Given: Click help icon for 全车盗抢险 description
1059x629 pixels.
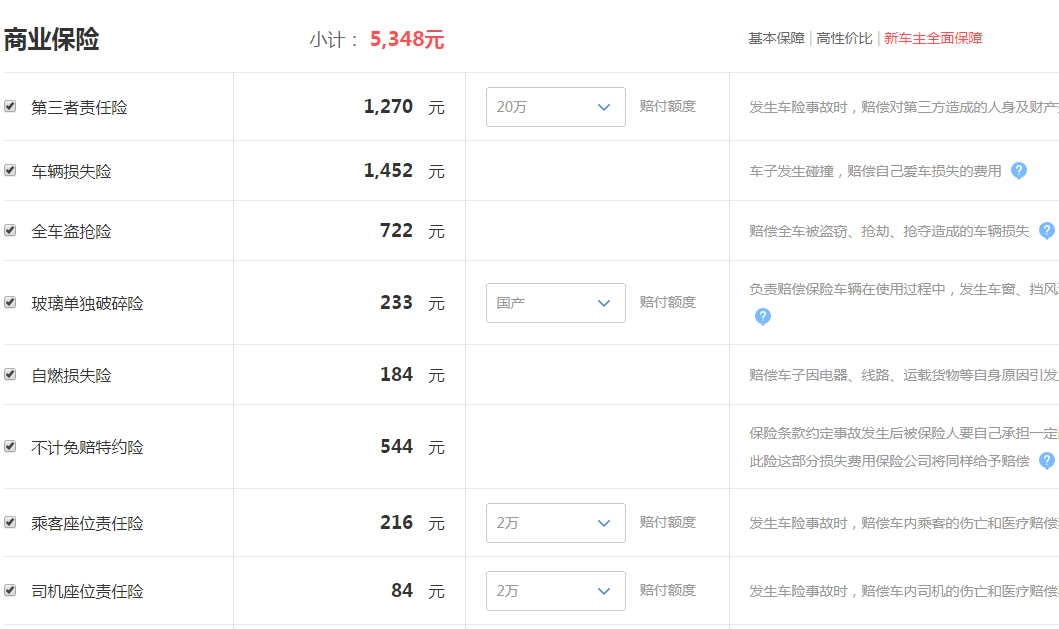Looking at the screenshot, I should point(1046,231).
